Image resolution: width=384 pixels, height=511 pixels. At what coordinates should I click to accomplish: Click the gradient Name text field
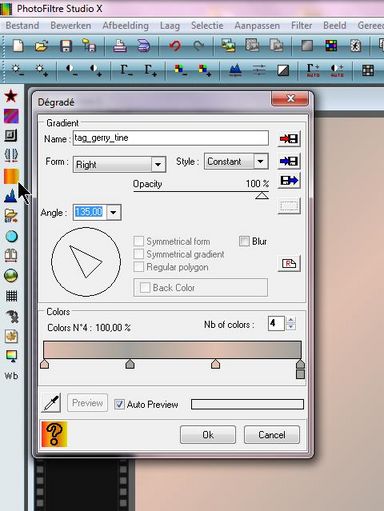point(171,138)
